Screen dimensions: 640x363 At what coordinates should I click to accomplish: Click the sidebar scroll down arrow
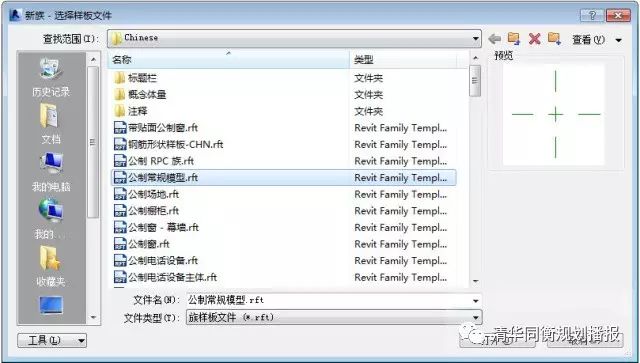[x=93, y=317]
